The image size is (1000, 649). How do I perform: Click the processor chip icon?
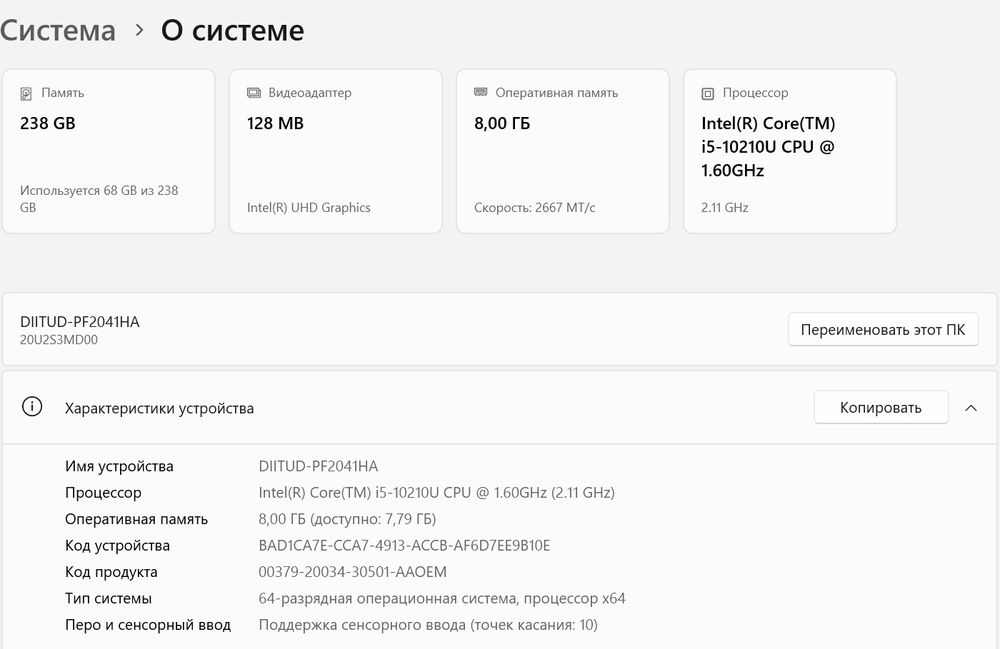[708, 93]
